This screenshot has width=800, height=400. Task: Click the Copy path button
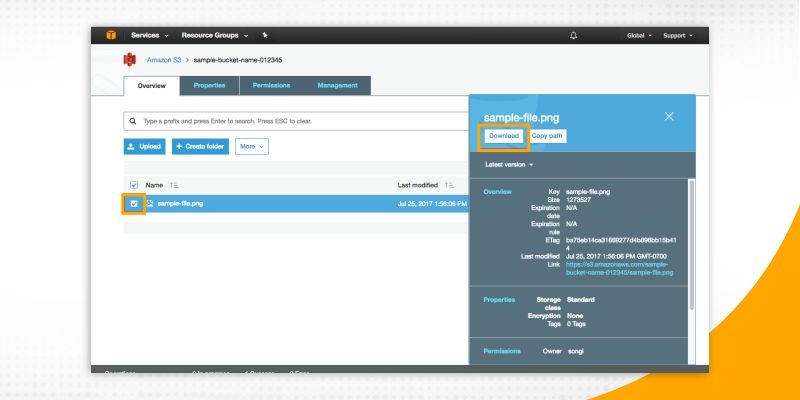tap(547, 135)
